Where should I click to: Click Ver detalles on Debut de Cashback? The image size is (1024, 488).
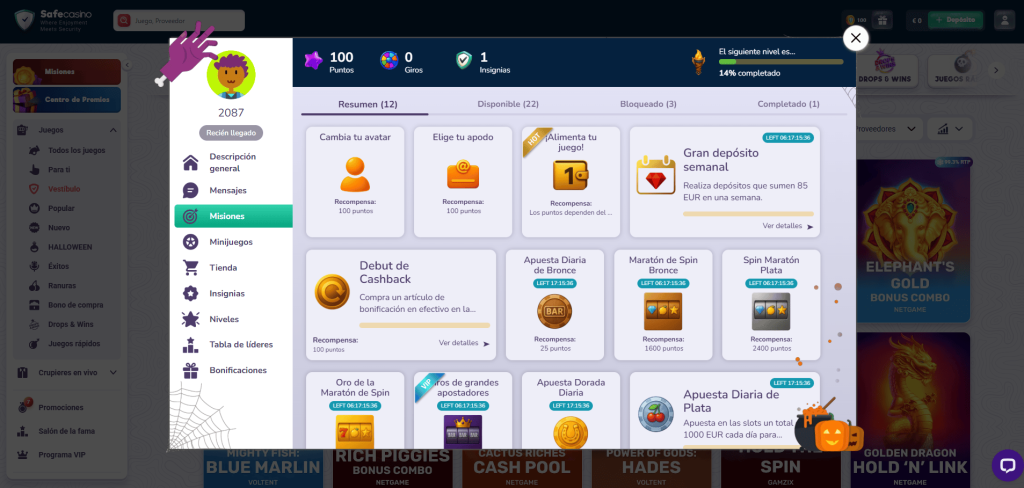pyautogui.click(x=464, y=343)
